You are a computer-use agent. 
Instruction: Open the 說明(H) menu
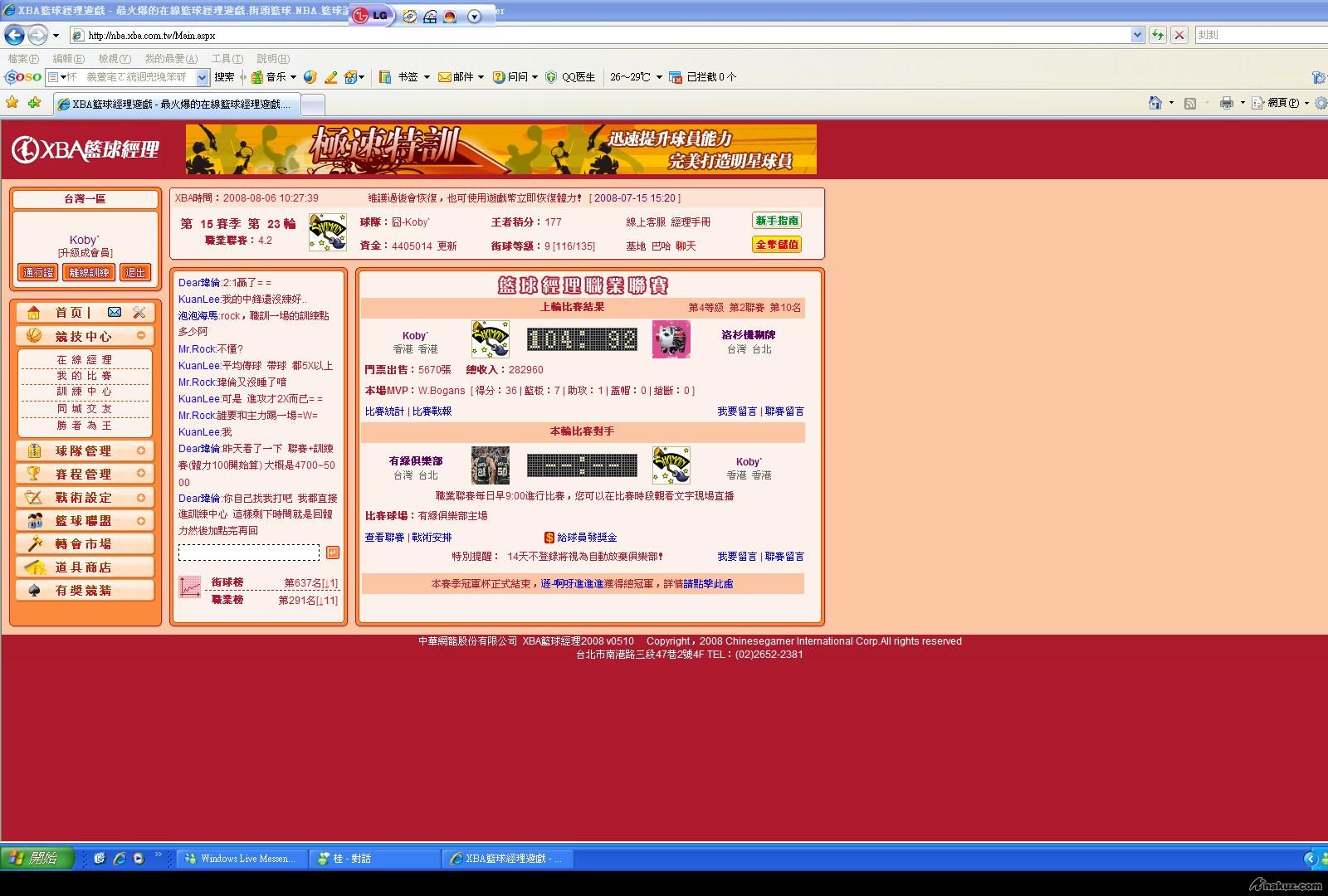273,59
